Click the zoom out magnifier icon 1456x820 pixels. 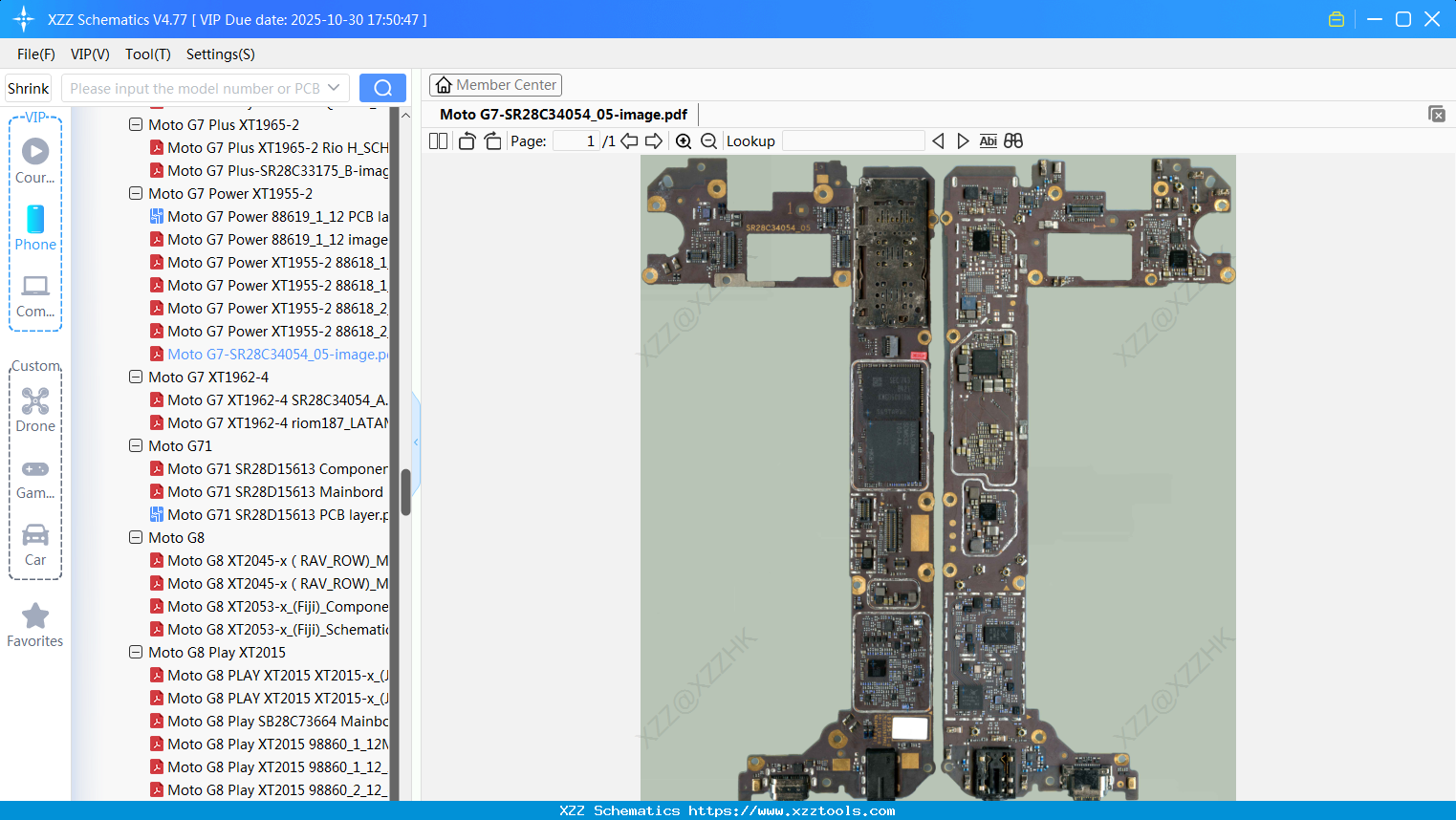coord(708,141)
